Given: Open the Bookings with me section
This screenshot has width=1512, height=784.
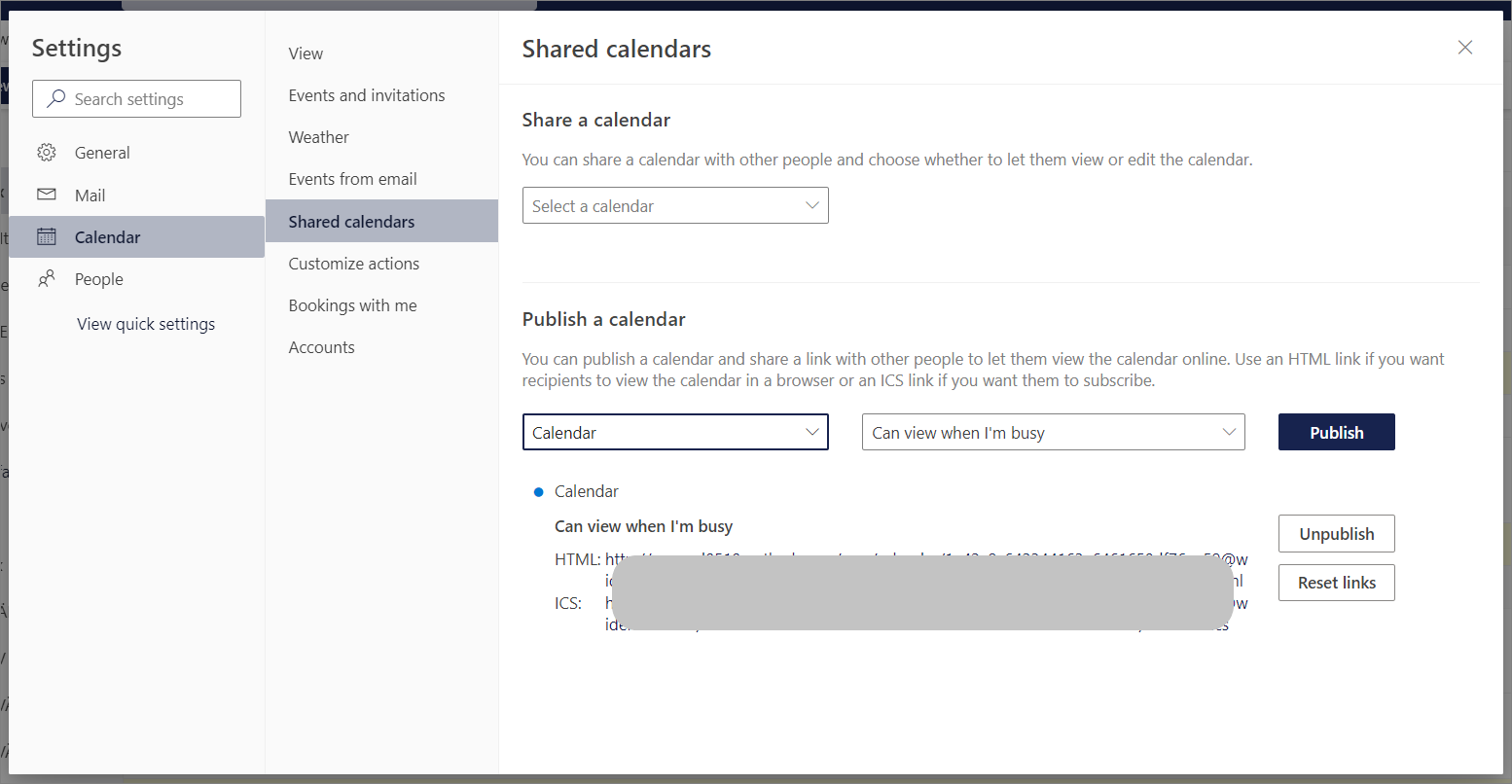Looking at the screenshot, I should coord(352,304).
